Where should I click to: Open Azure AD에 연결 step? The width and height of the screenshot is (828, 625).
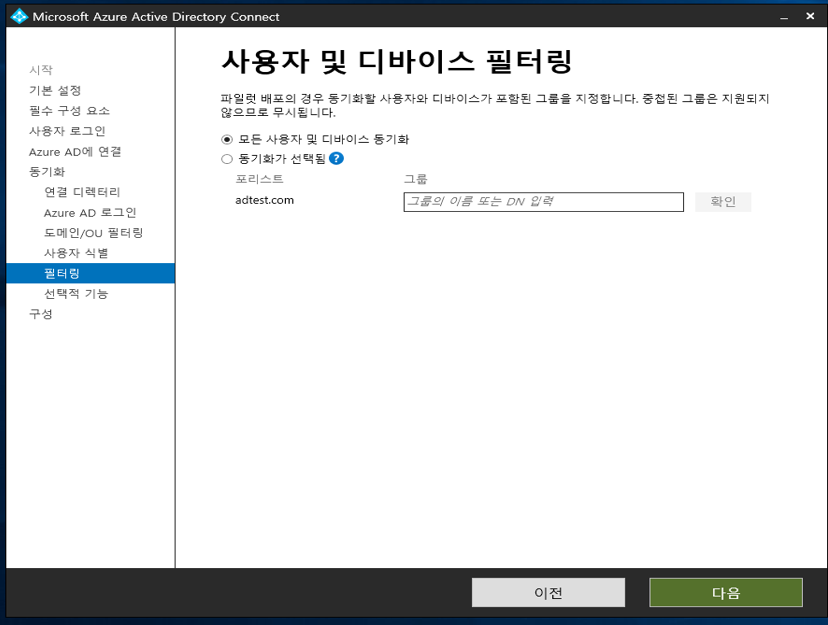(75, 151)
